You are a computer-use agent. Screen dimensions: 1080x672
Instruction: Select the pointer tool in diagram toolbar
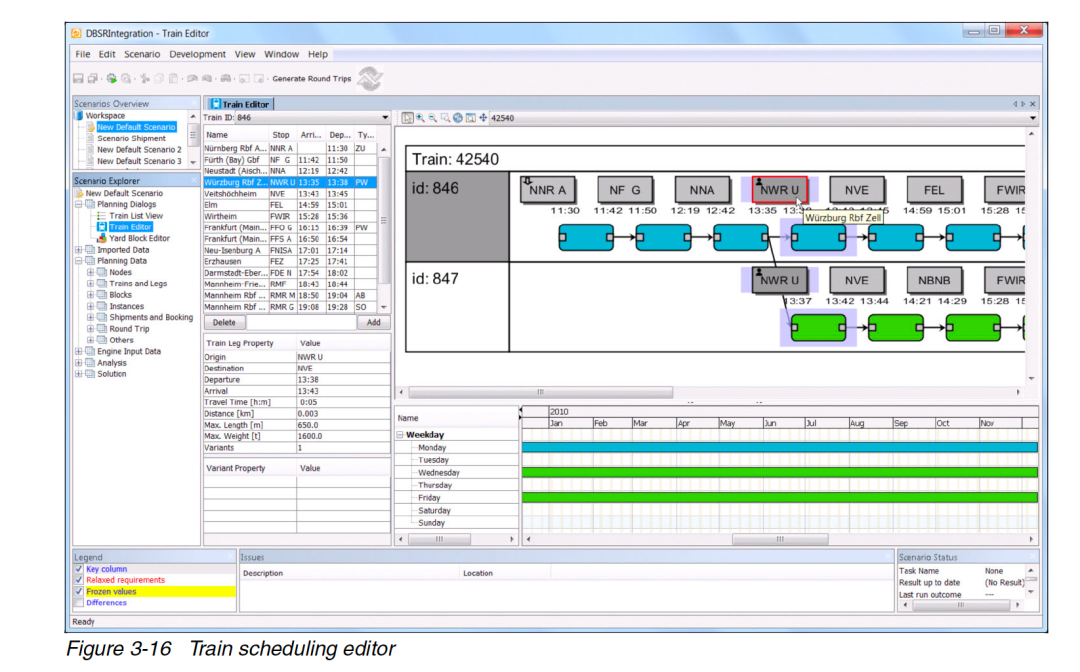[x=408, y=118]
